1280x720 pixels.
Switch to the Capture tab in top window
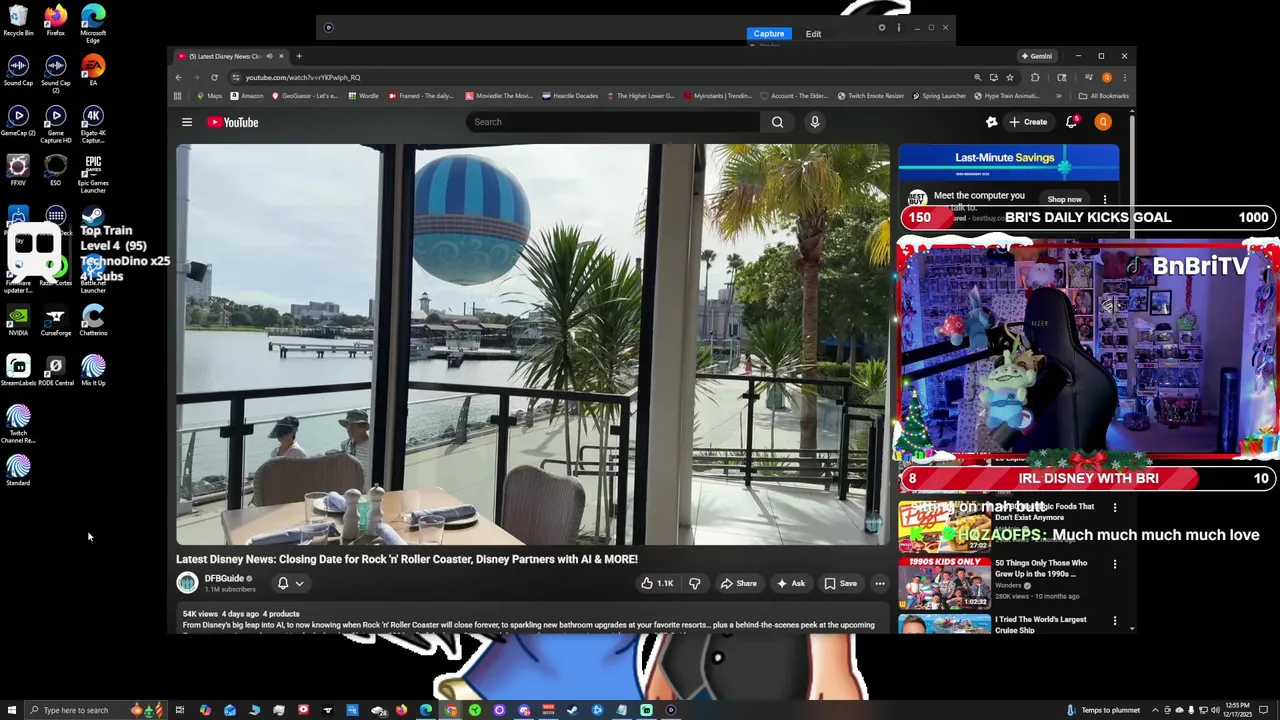(x=769, y=34)
